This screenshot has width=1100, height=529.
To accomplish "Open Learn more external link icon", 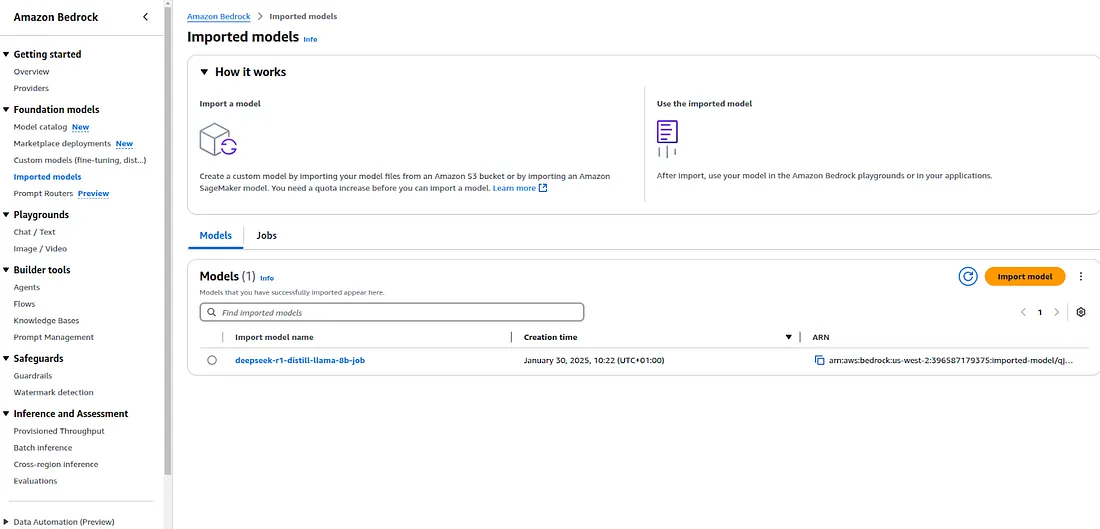I will click(543, 188).
